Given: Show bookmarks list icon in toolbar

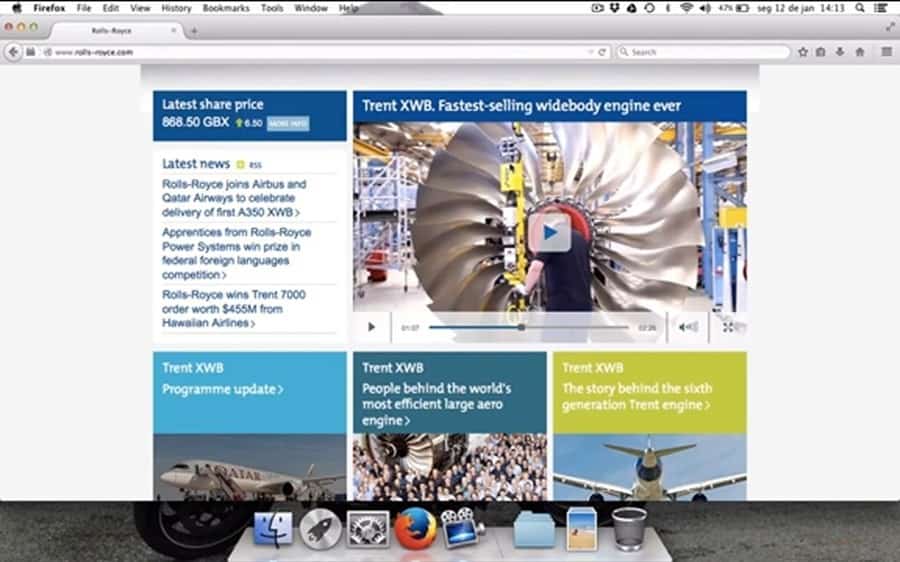Looking at the screenshot, I should [821, 52].
